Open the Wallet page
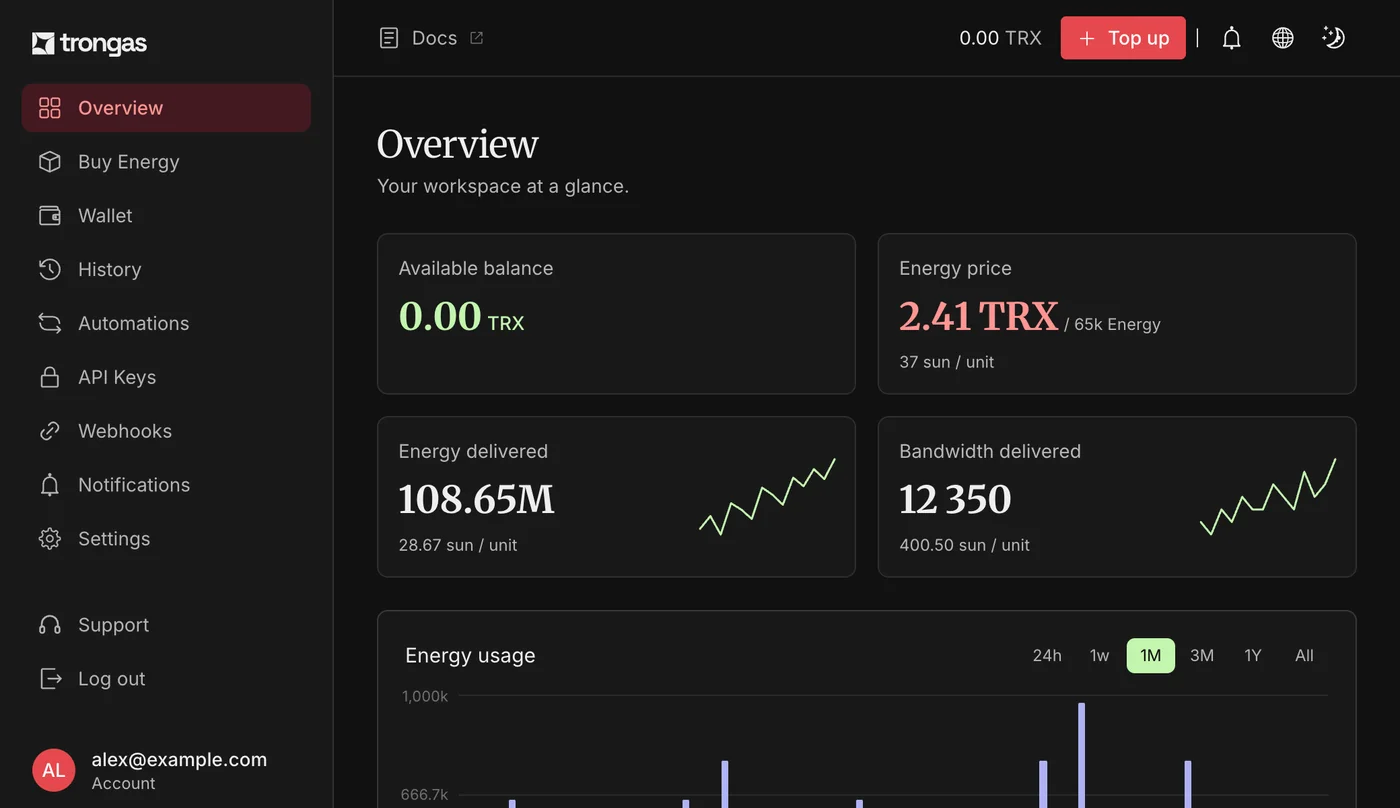 click(105, 216)
